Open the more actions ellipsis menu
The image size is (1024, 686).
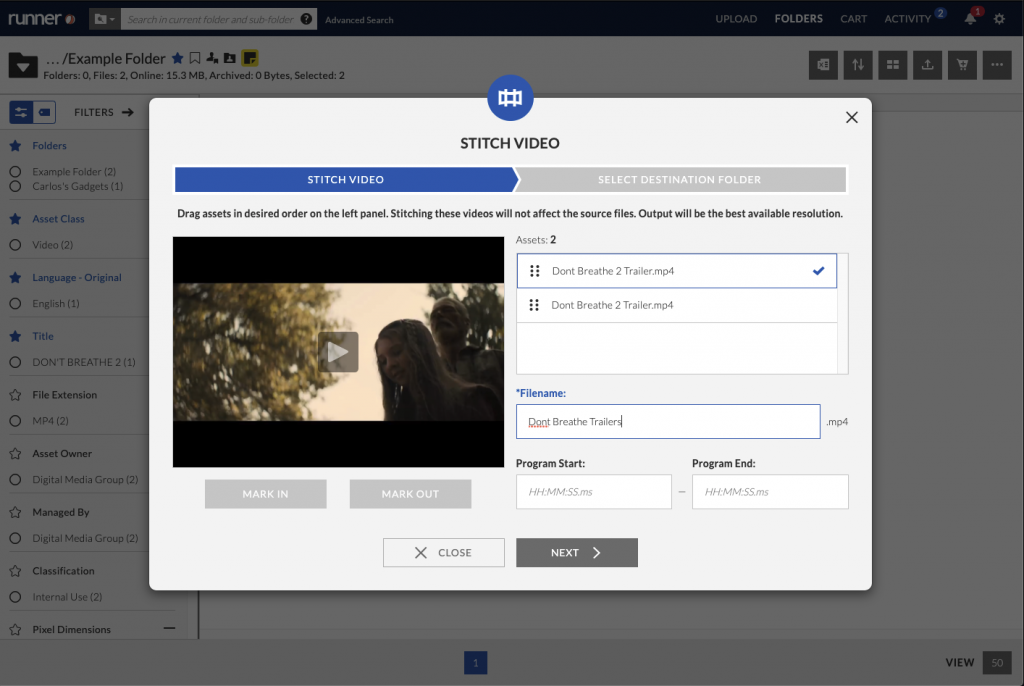pos(997,65)
